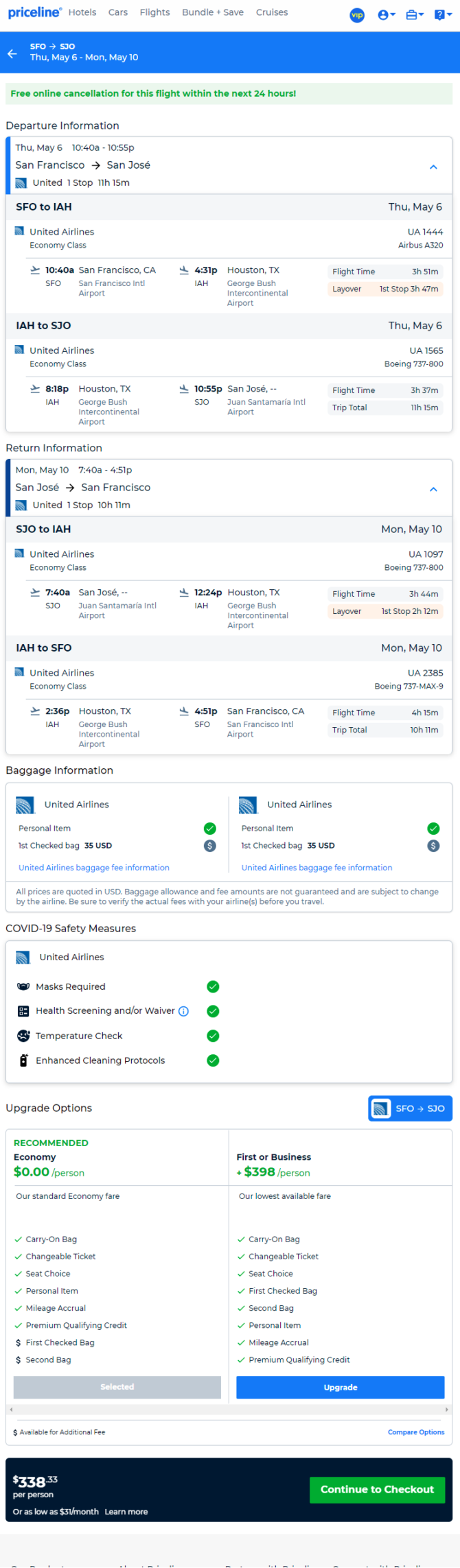
Task: Open right United Airlines baggage fee information link
Action: 317,868
